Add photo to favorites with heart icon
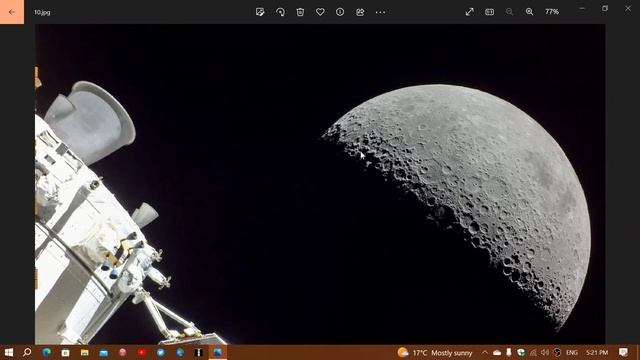Image resolution: width=640 pixels, height=360 pixels. 320,12
